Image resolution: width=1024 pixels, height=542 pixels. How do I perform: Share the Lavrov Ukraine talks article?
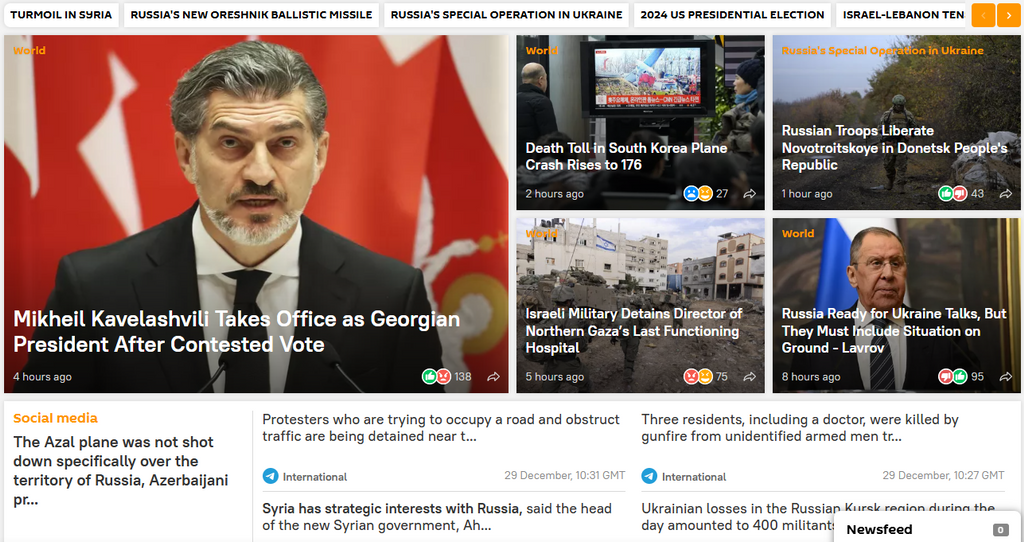pos(1006,377)
